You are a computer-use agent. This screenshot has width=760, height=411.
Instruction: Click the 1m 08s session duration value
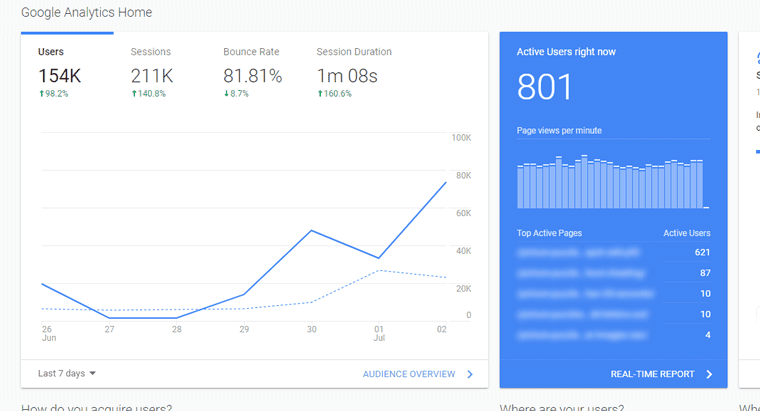pyautogui.click(x=347, y=76)
